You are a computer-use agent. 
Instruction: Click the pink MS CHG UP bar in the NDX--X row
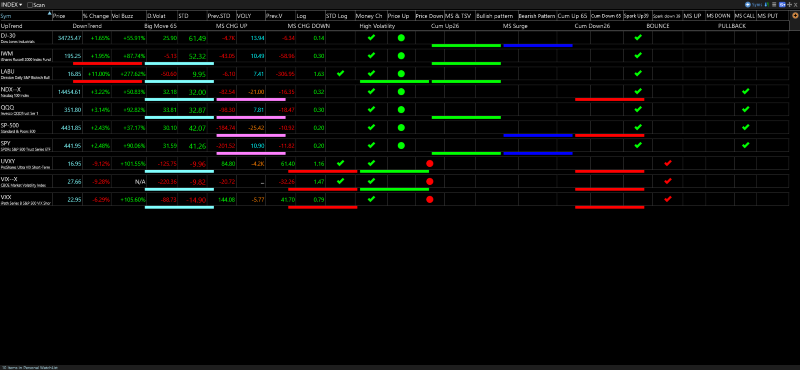(251, 99)
